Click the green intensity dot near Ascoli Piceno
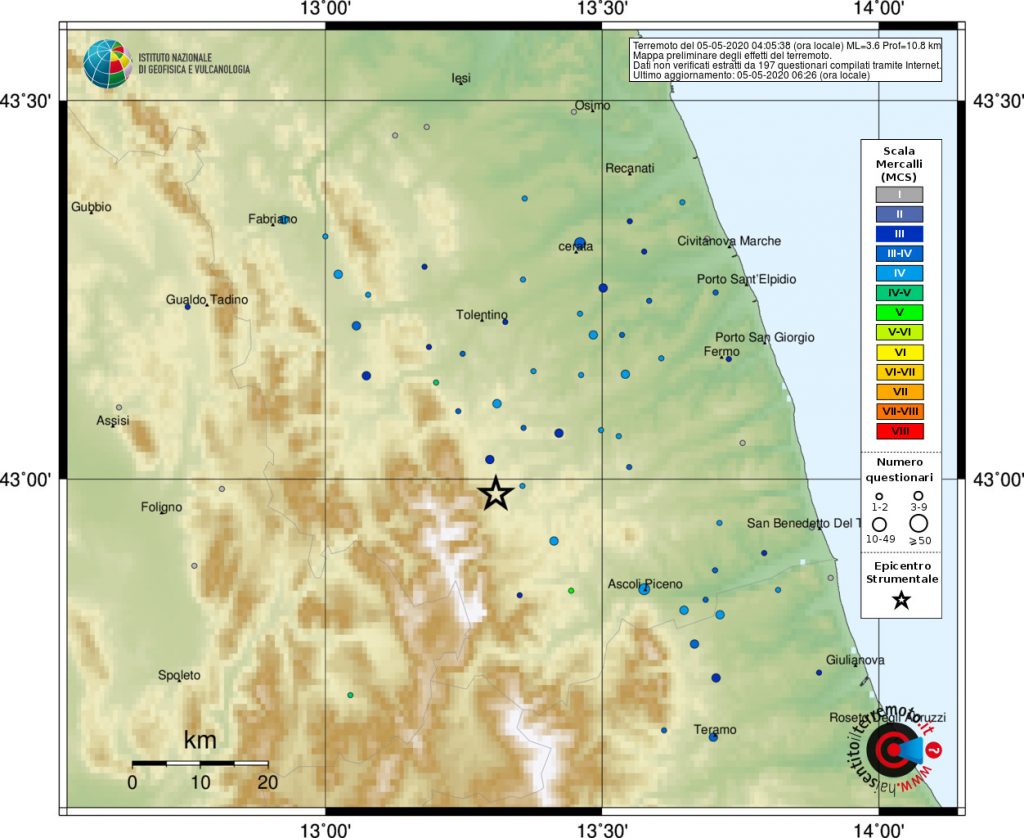Viewport: 1024px width, 838px height. (x=571, y=590)
